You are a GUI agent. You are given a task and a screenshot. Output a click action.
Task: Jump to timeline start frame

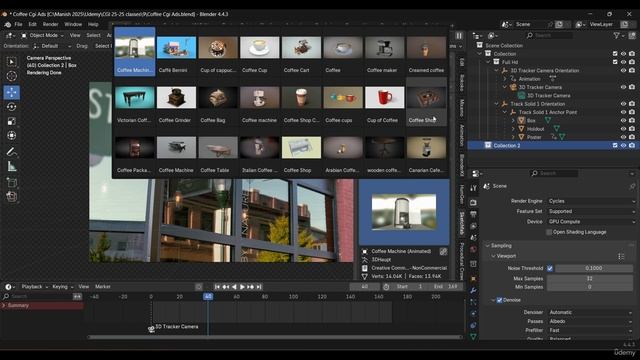tap(218, 287)
